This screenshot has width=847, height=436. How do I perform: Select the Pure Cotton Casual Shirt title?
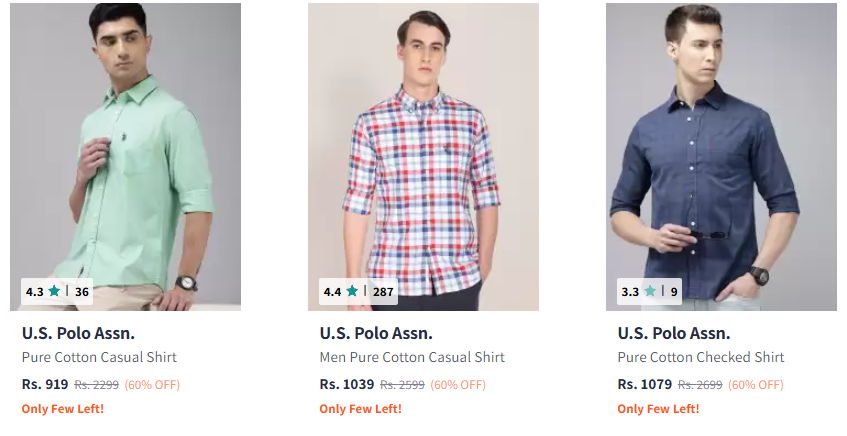pos(99,357)
